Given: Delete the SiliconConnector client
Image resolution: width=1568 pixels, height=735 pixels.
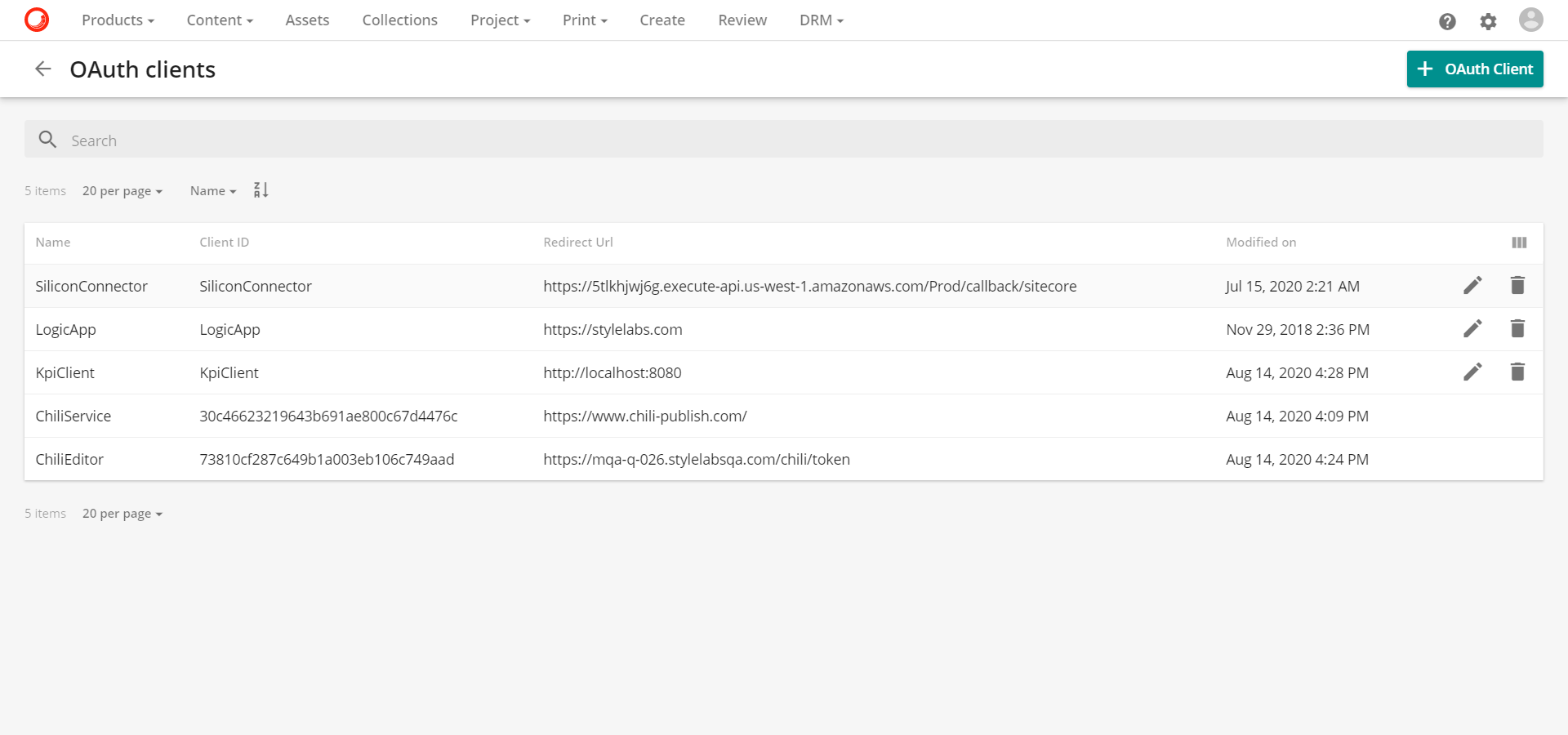Looking at the screenshot, I should pyautogui.click(x=1517, y=286).
